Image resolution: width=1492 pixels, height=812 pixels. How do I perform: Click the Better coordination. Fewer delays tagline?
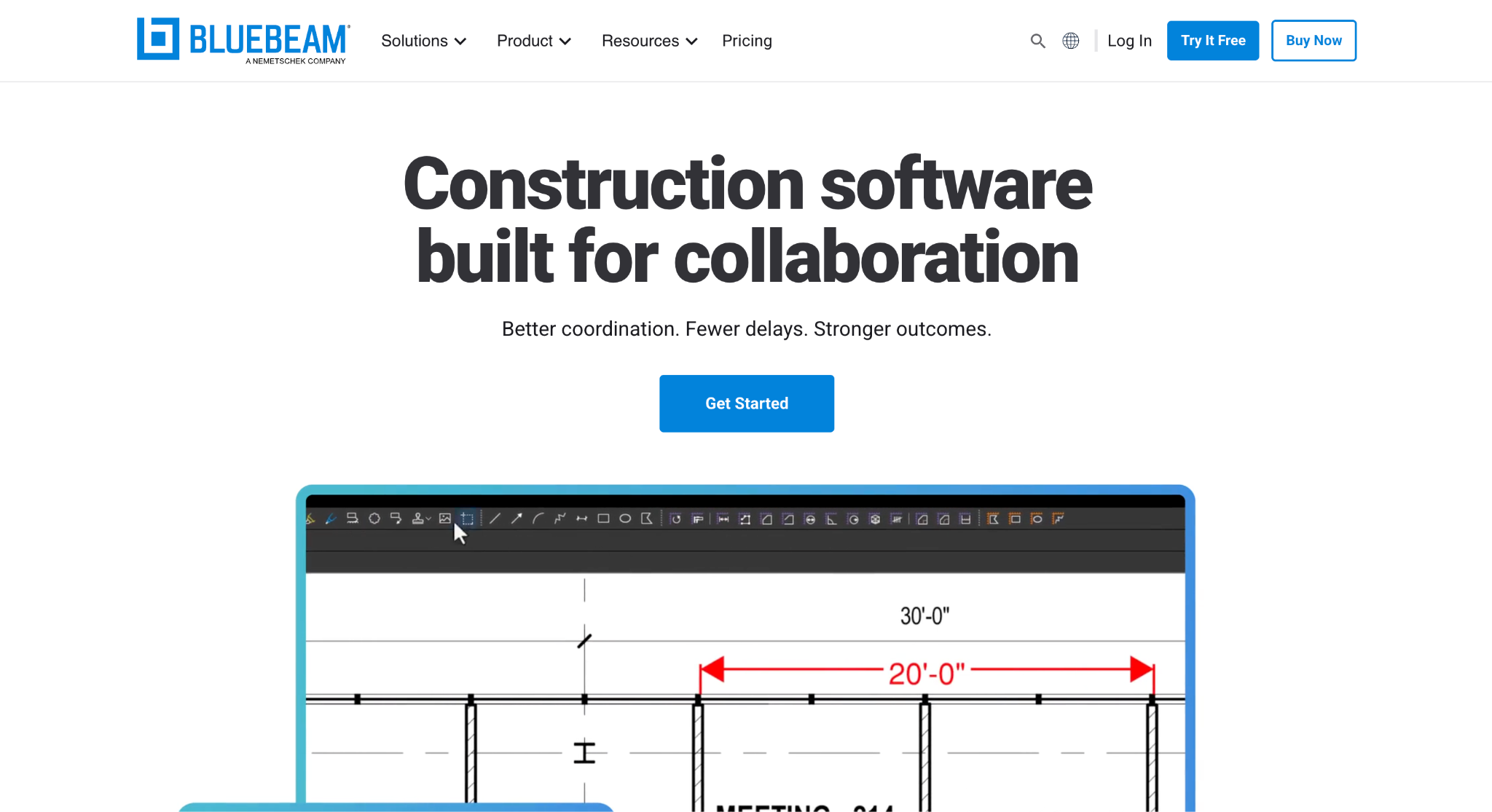pyautogui.click(x=747, y=329)
